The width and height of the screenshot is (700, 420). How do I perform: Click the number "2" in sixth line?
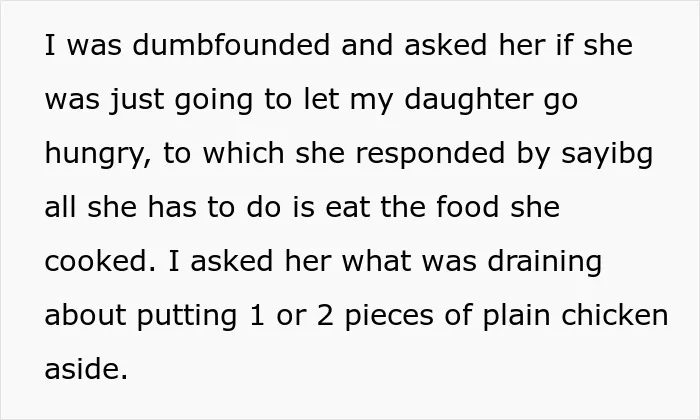(325, 315)
